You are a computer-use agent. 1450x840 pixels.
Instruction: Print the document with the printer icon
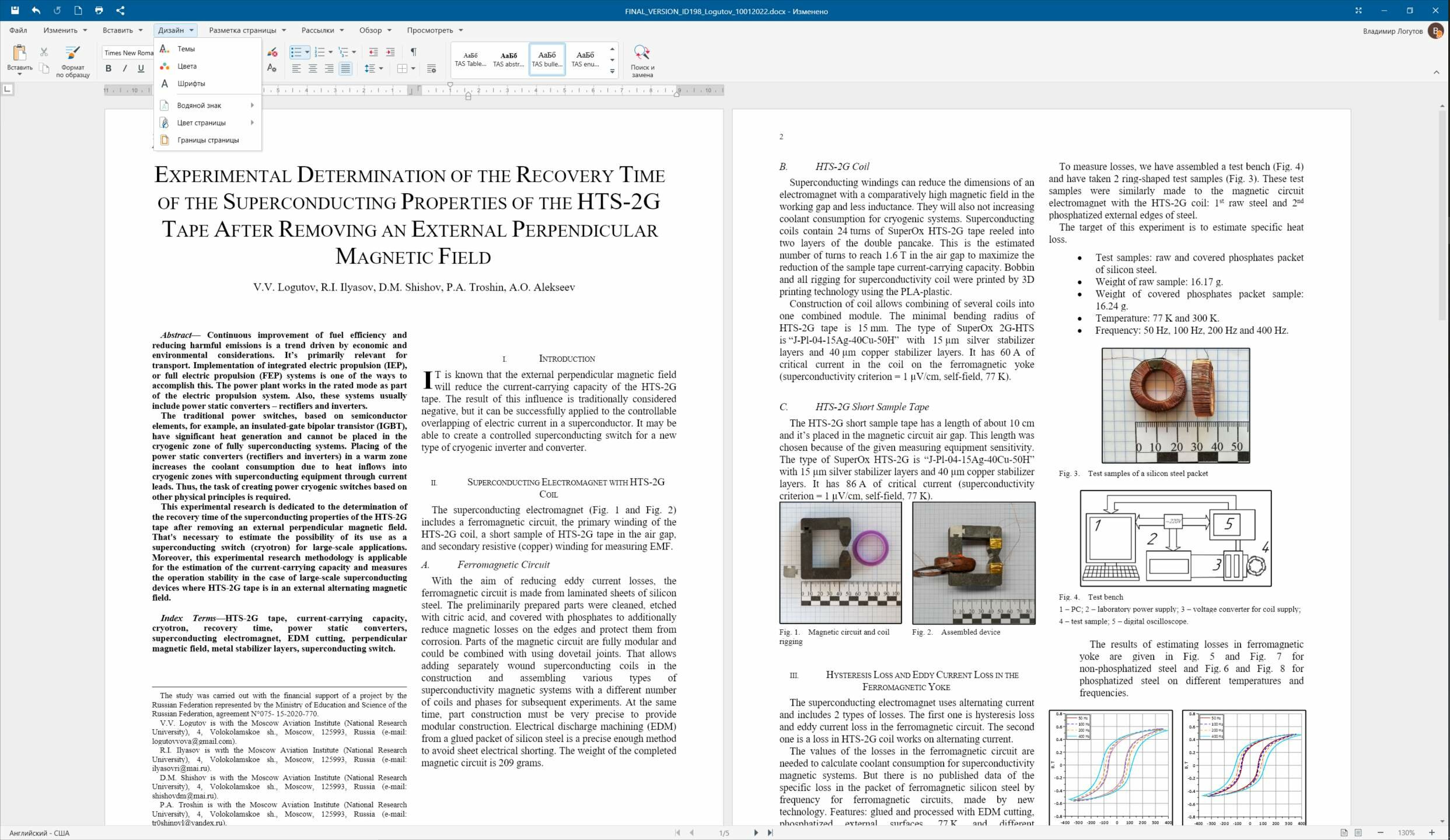coord(99,10)
